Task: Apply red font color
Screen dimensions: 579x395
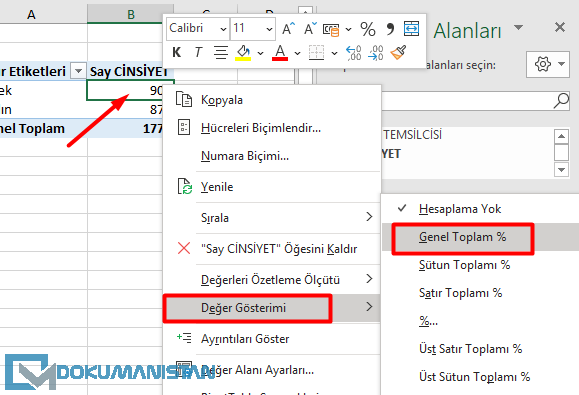Action: click(280, 52)
